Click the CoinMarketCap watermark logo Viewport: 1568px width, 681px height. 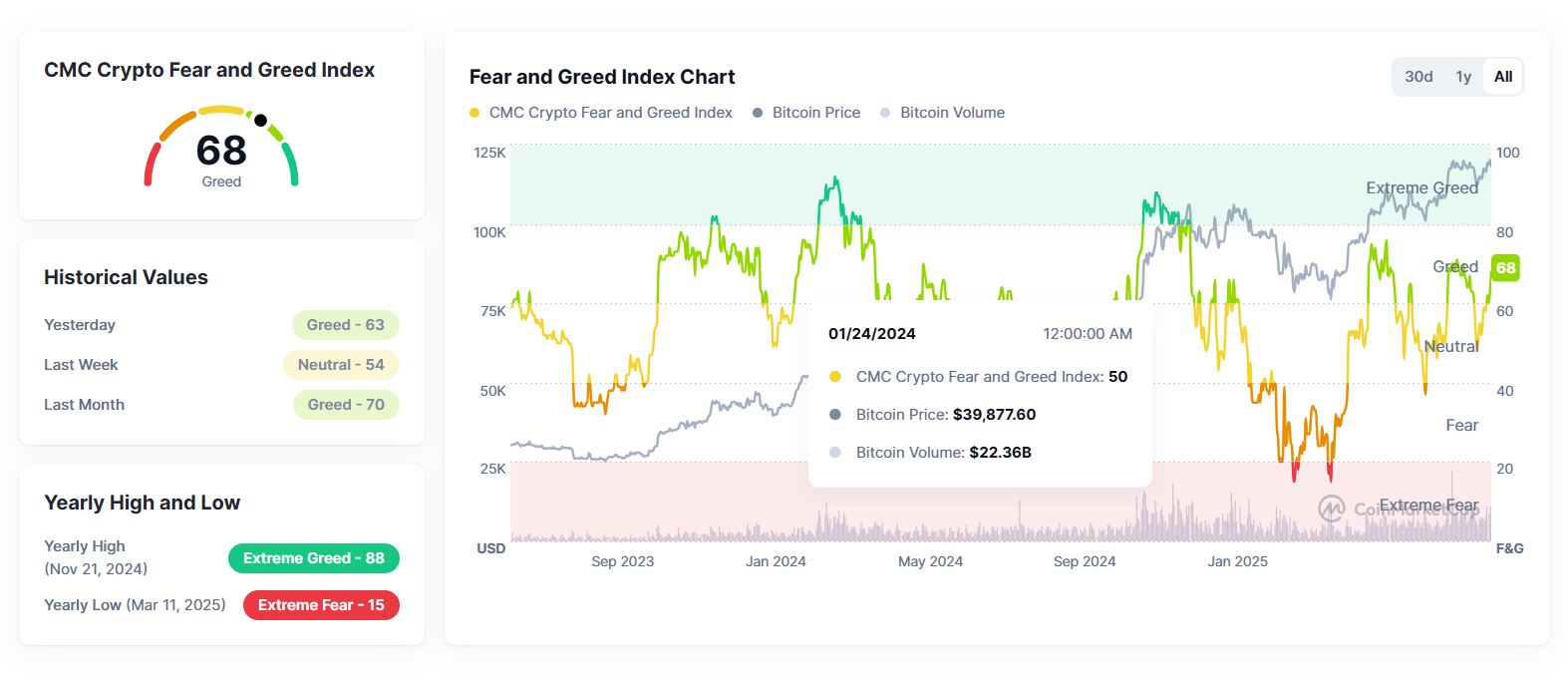1333,509
